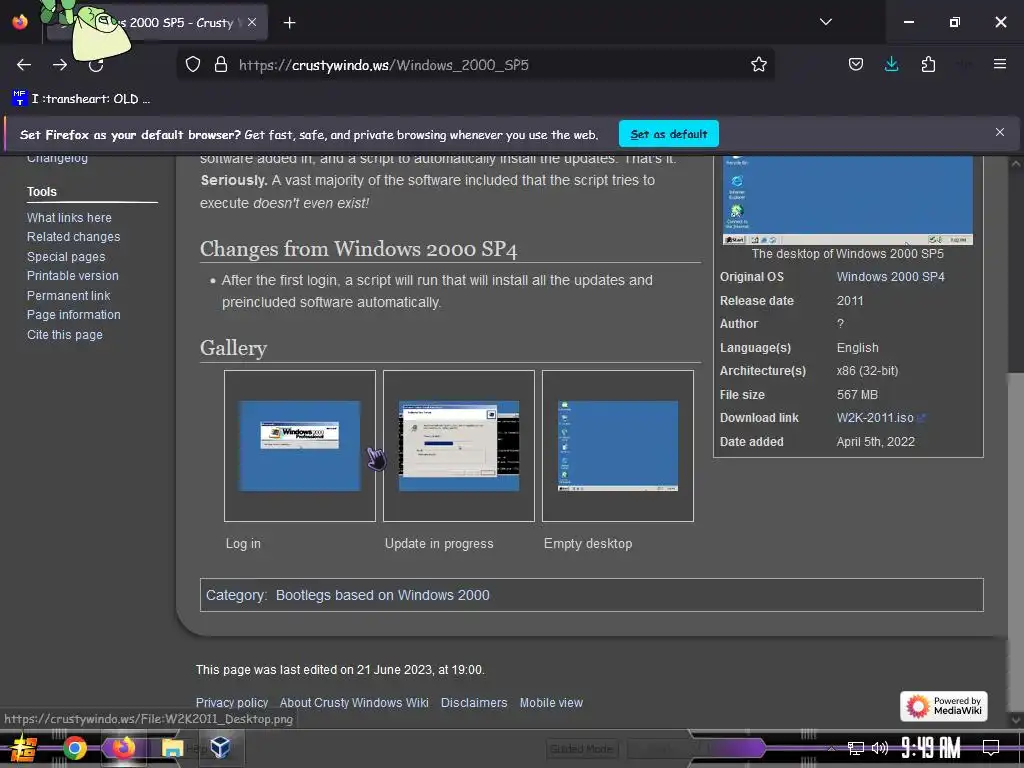The width and height of the screenshot is (1024, 768).
Task: Click the Powered by MediaWiki badge
Action: click(x=944, y=706)
